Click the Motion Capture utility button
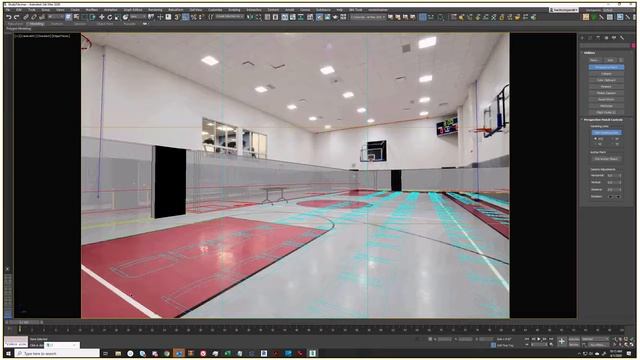The height and width of the screenshot is (360, 640). [x=606, y=93]
